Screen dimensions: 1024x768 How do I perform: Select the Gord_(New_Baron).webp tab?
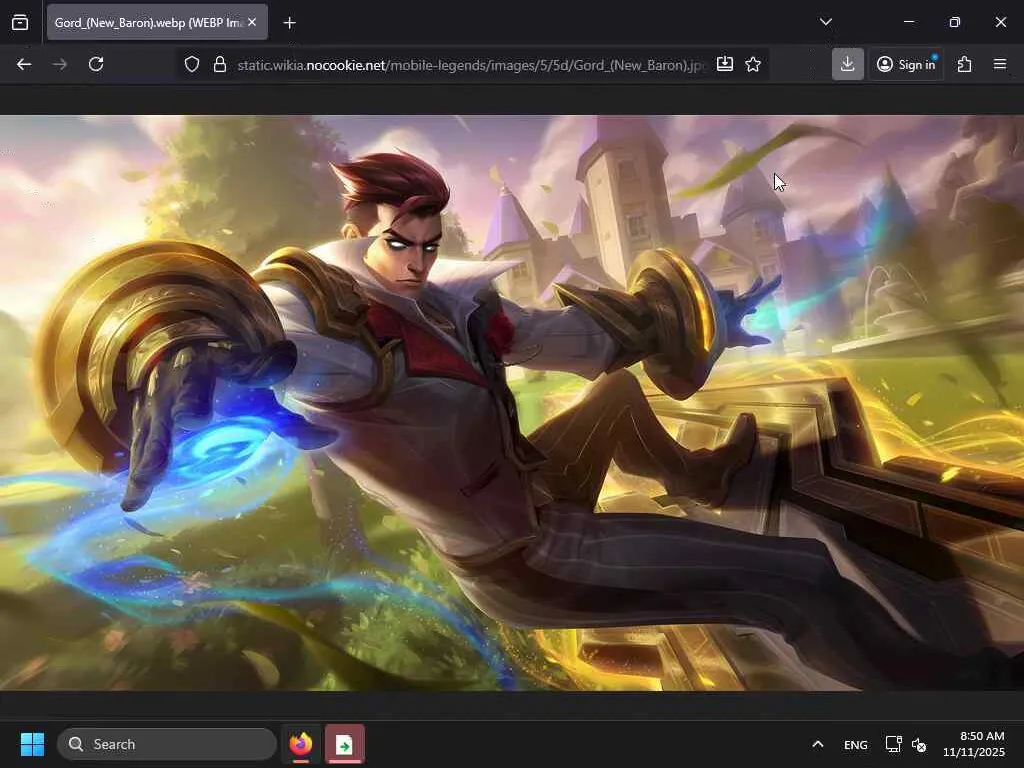pyautogui.click(x=157, y=22)
